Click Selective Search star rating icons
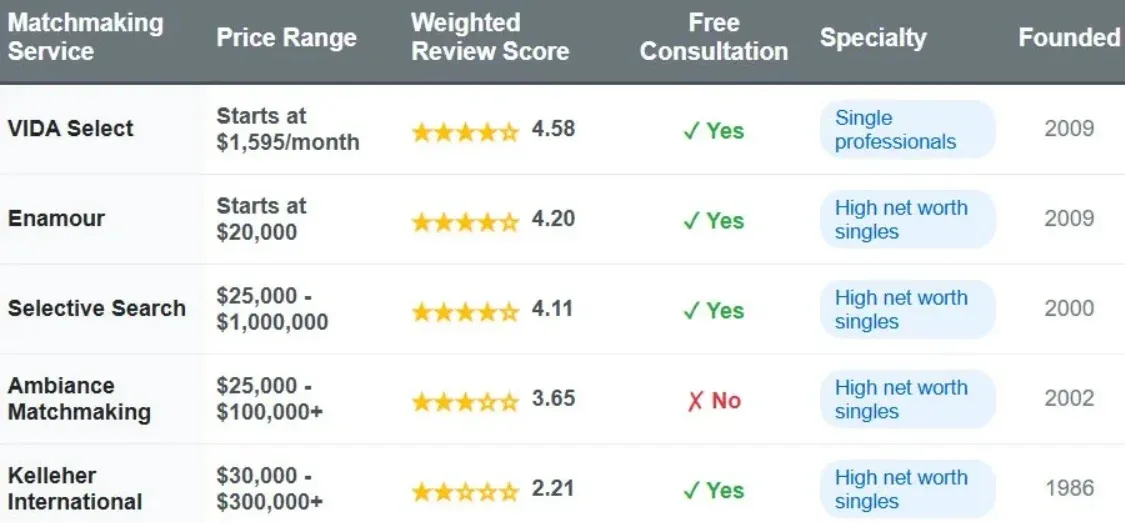Image resolution: width=1125 pixels, height=523 pixels. [x=465, y=310]
